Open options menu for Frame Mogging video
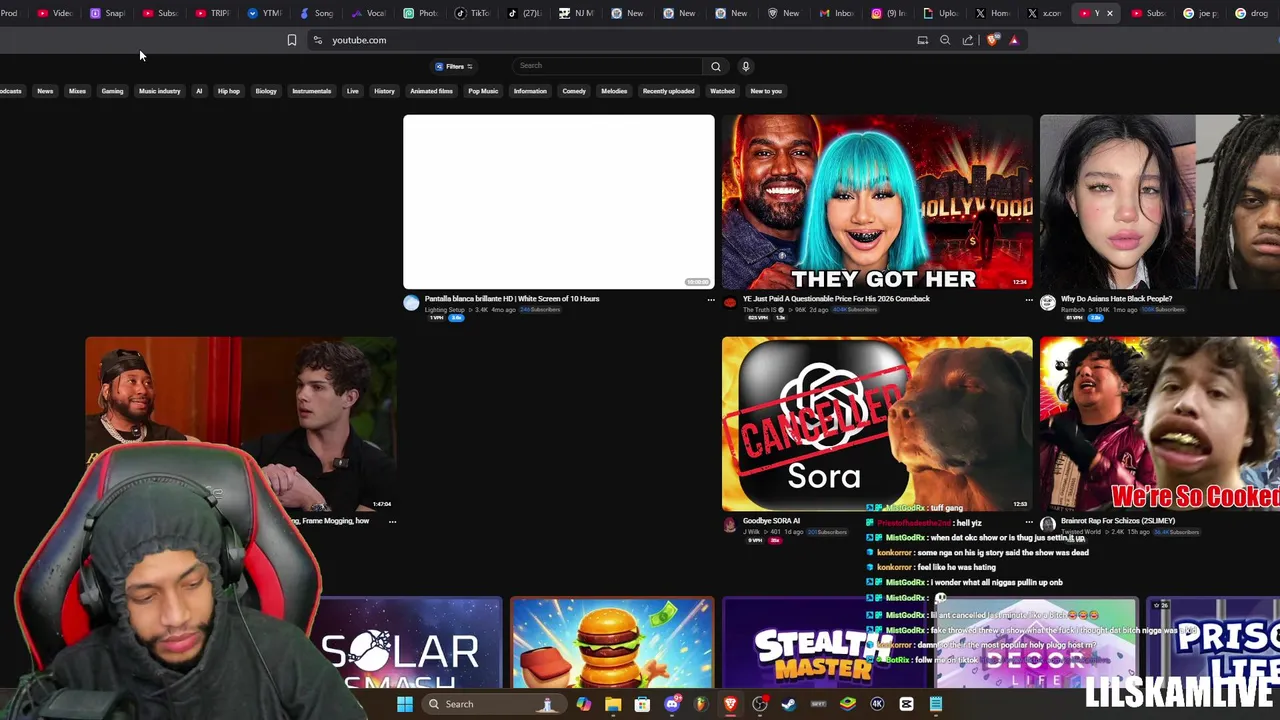 (x=392, y=522)
